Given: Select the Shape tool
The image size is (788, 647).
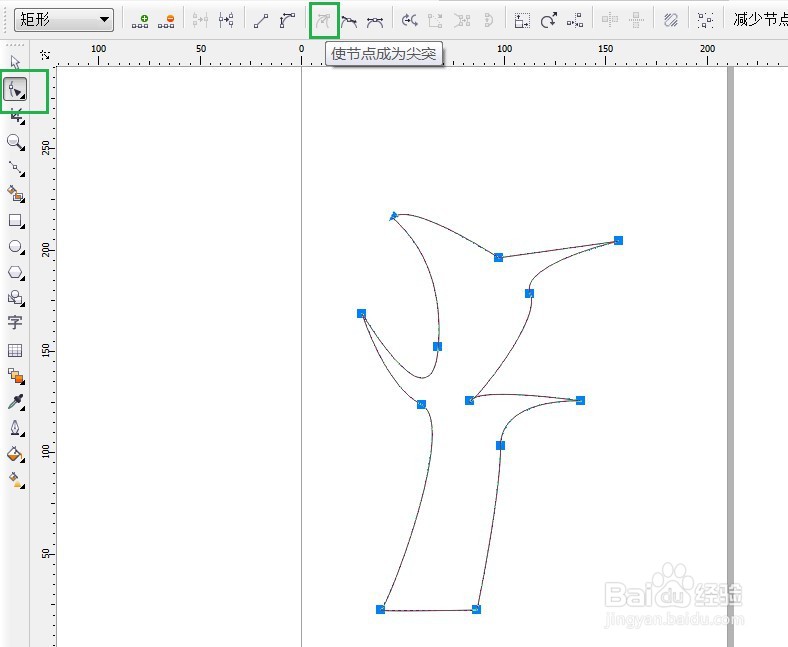Looking at the screenshot, I should (16, 89).
